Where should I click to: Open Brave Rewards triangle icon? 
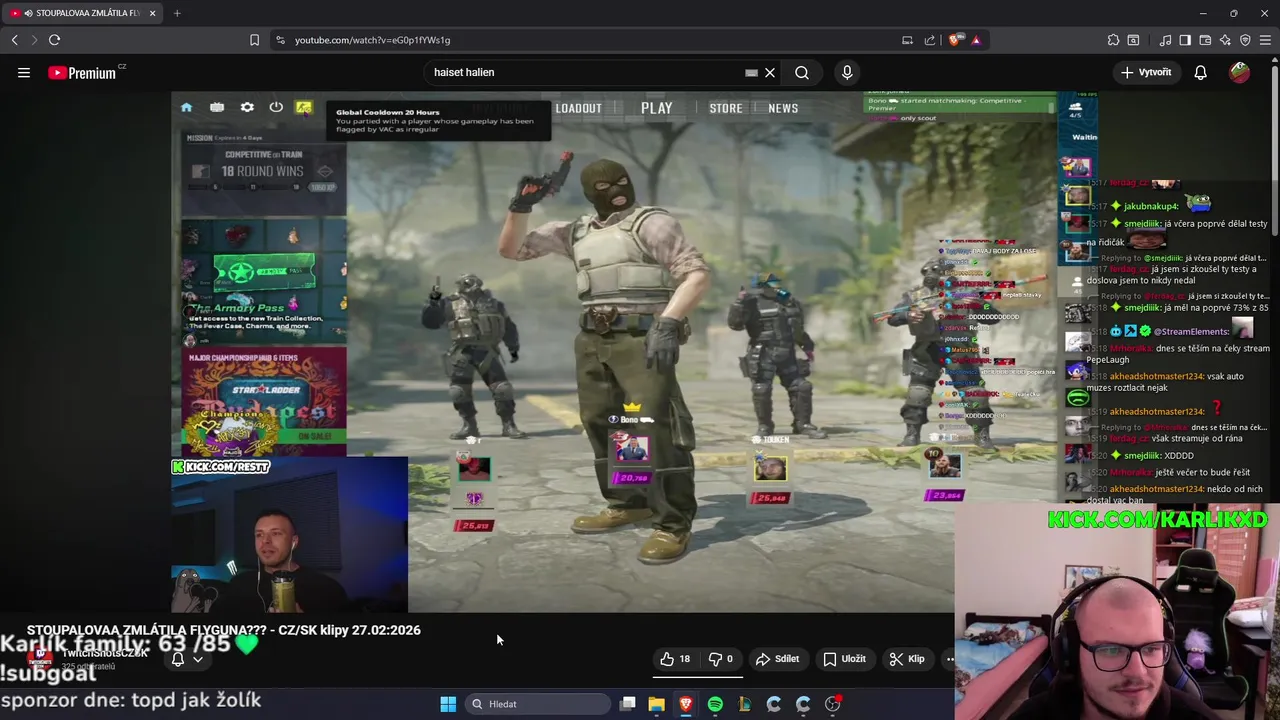coord(976,40)
